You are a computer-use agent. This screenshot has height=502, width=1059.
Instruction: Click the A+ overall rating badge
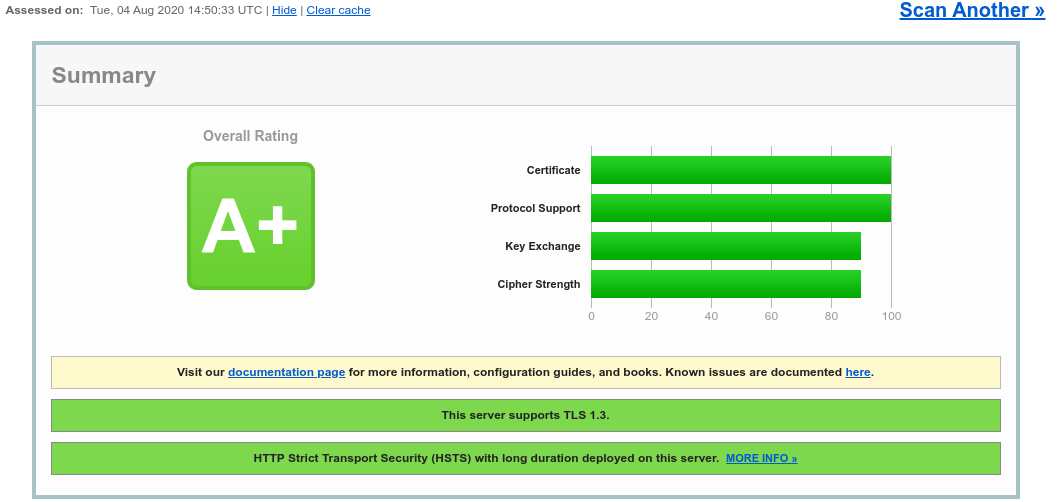tap(251, 226)
